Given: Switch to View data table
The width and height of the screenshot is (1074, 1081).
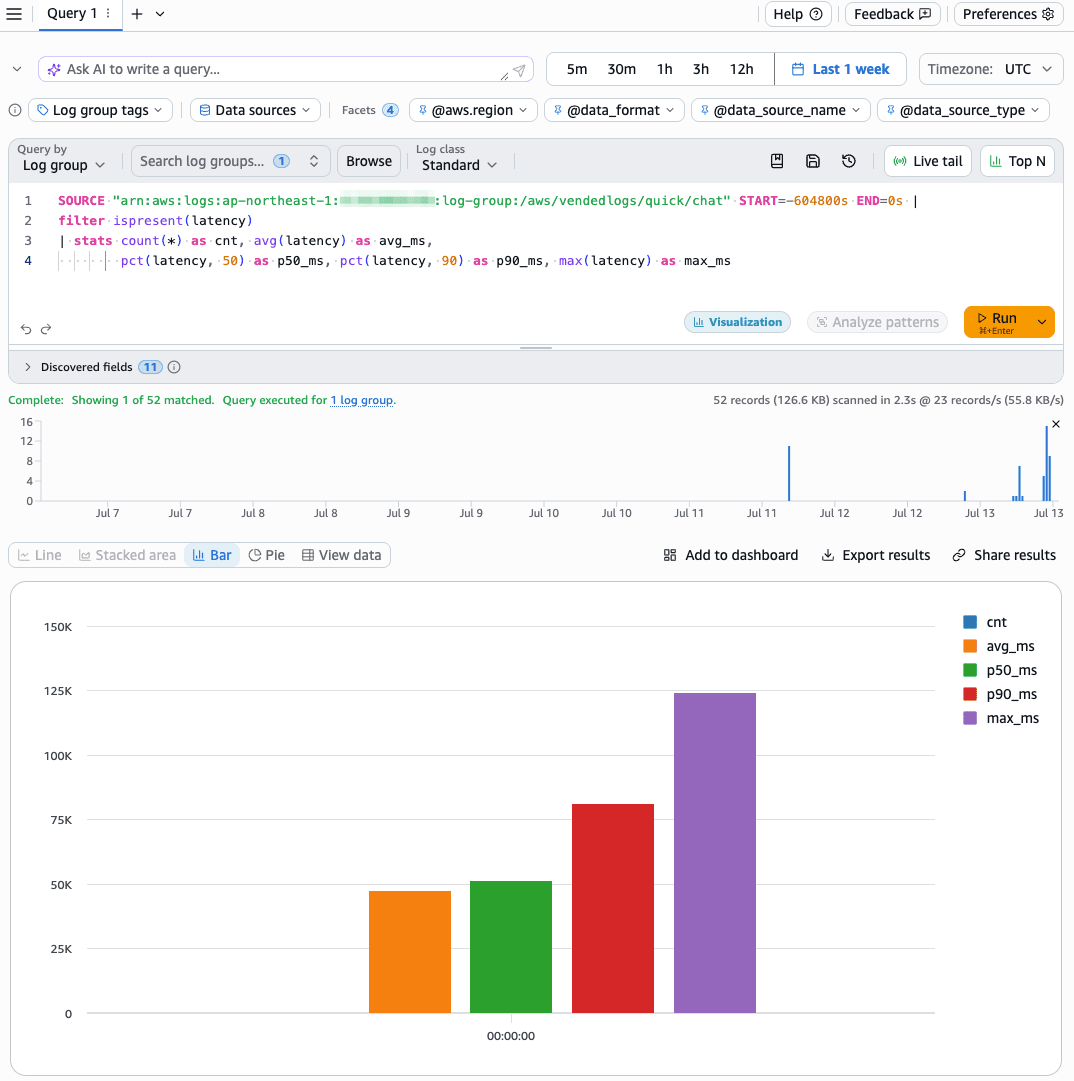Looking at the screenshot, I should point(341,555).
